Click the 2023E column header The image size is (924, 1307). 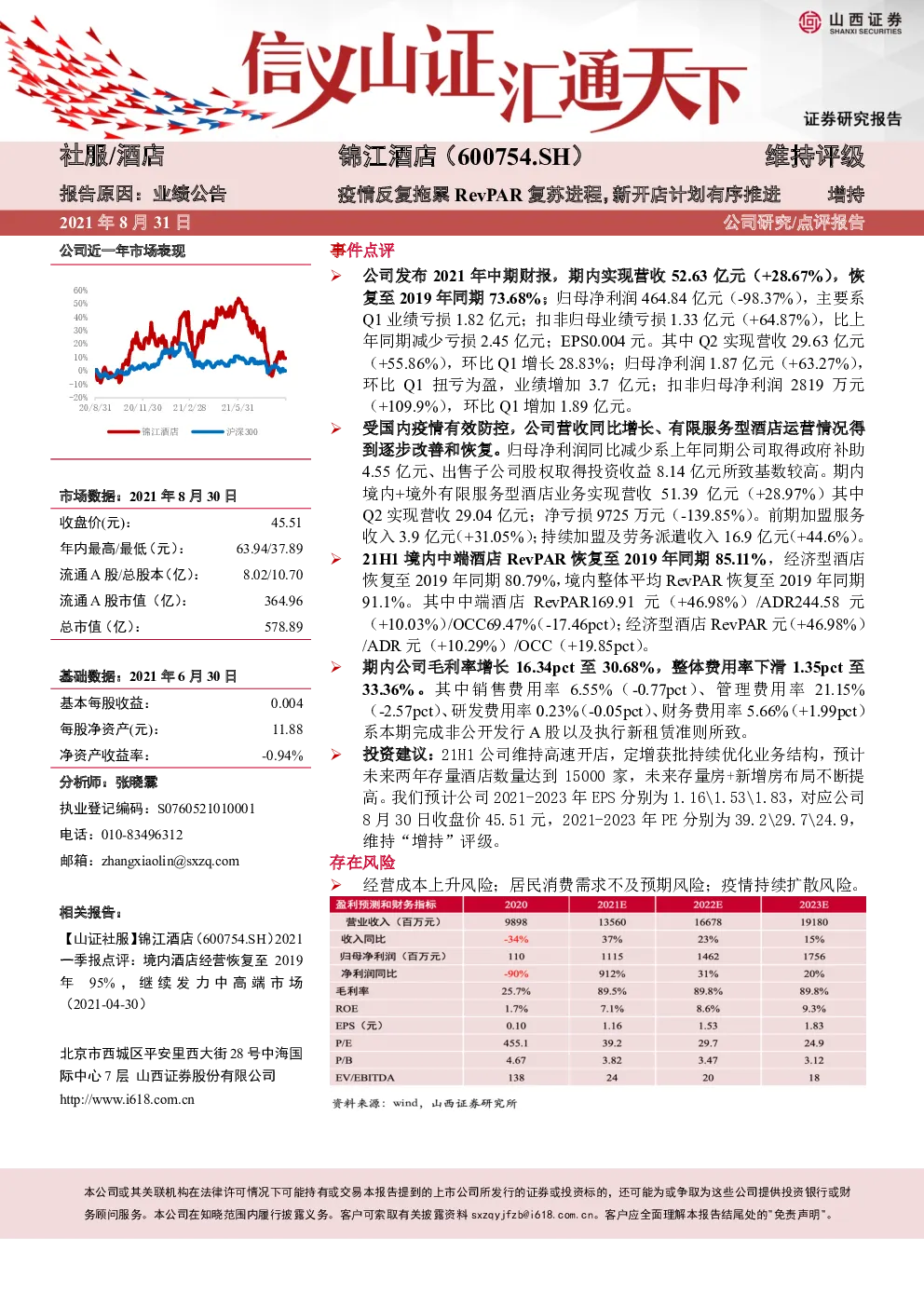click(x=814, y=905)
